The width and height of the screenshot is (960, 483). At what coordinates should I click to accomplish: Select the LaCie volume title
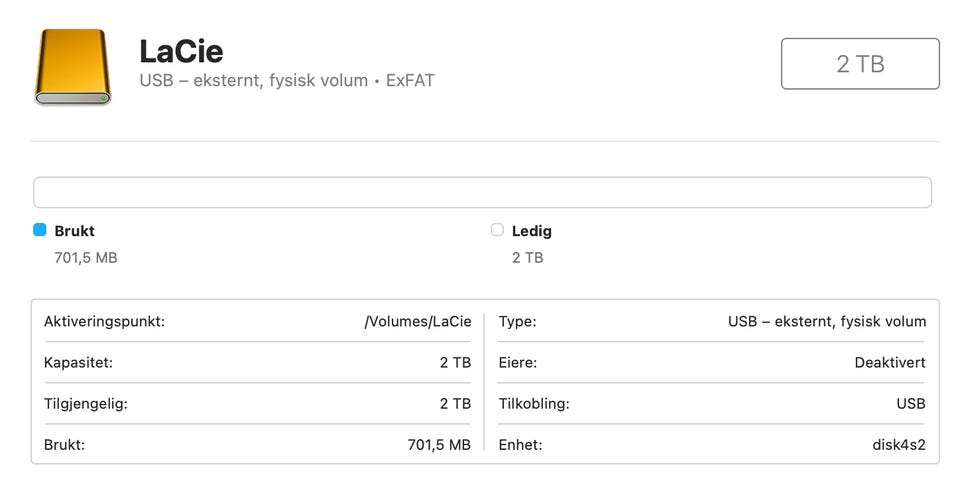pos(181,51)
